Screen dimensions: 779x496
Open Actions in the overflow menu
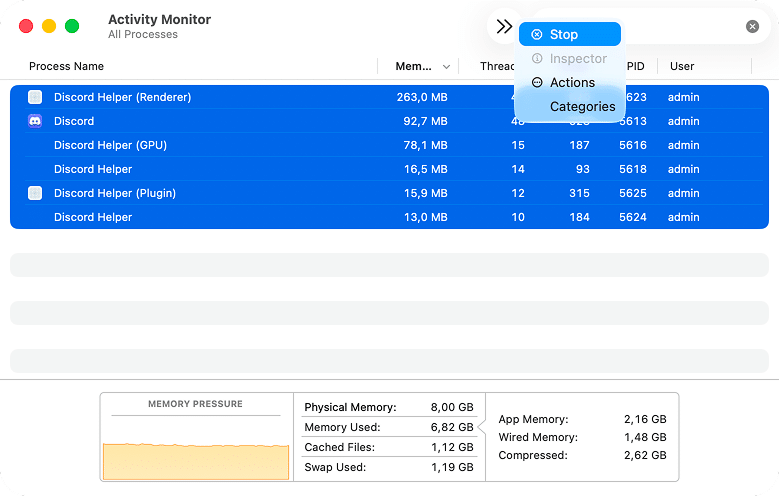(x=570, y=83)
